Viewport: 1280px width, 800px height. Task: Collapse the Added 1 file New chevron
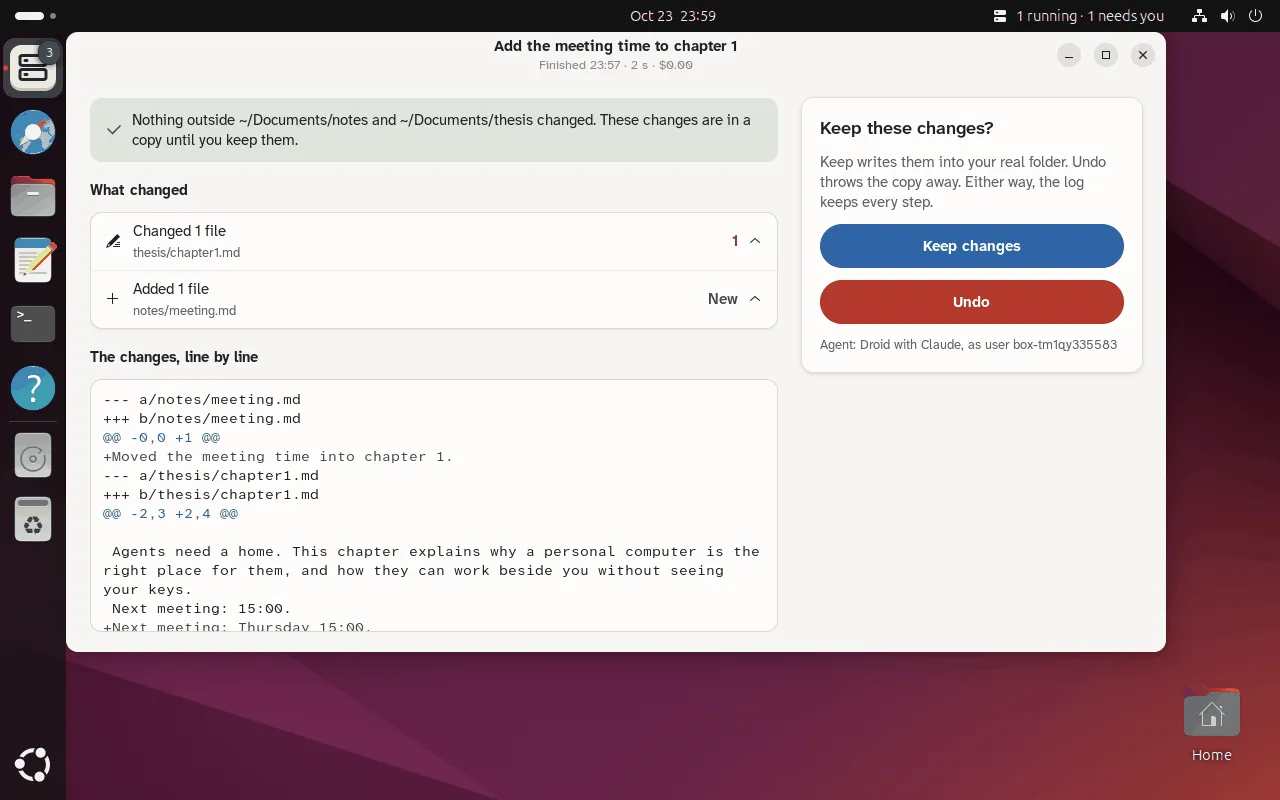point(755,299)
